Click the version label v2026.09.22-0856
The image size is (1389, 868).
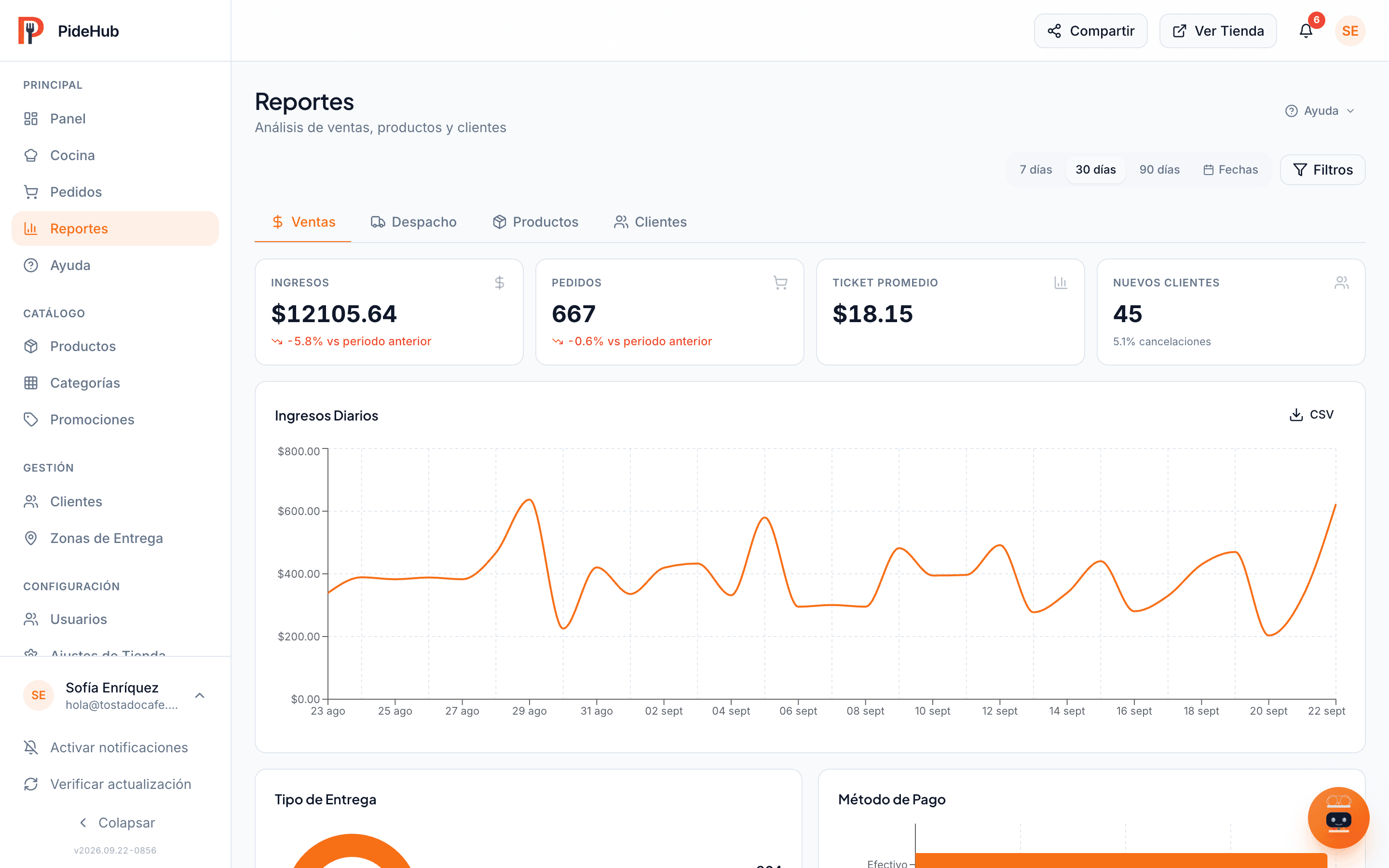115,851
